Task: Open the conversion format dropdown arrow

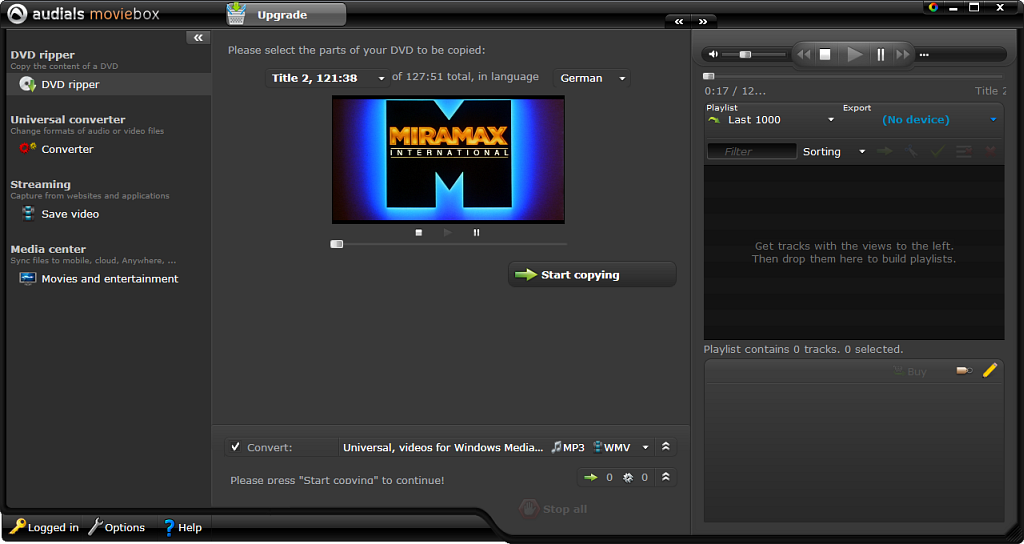Action: tap(645, 447)
